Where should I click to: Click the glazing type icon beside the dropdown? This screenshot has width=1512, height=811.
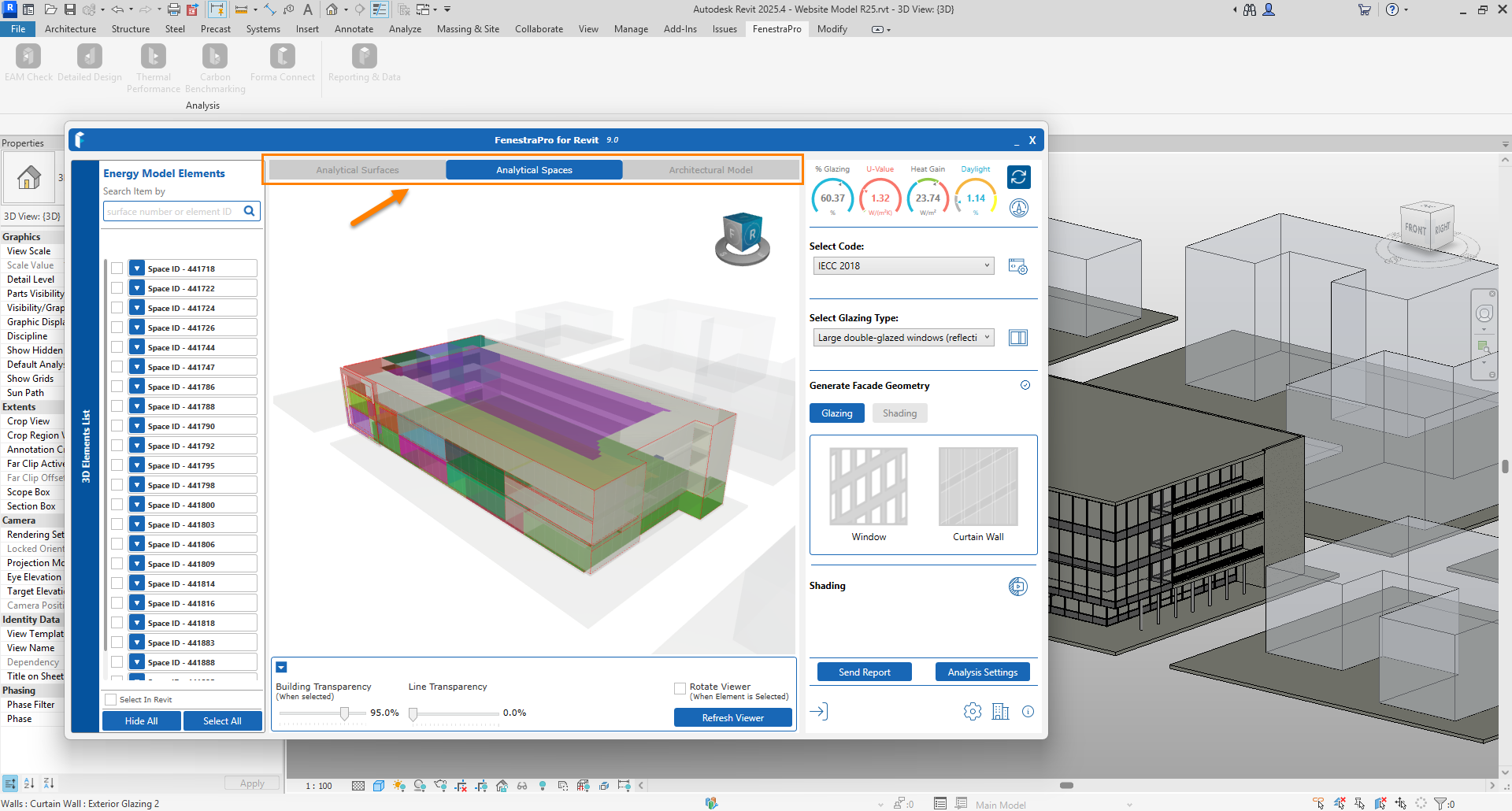point(1017,338)
